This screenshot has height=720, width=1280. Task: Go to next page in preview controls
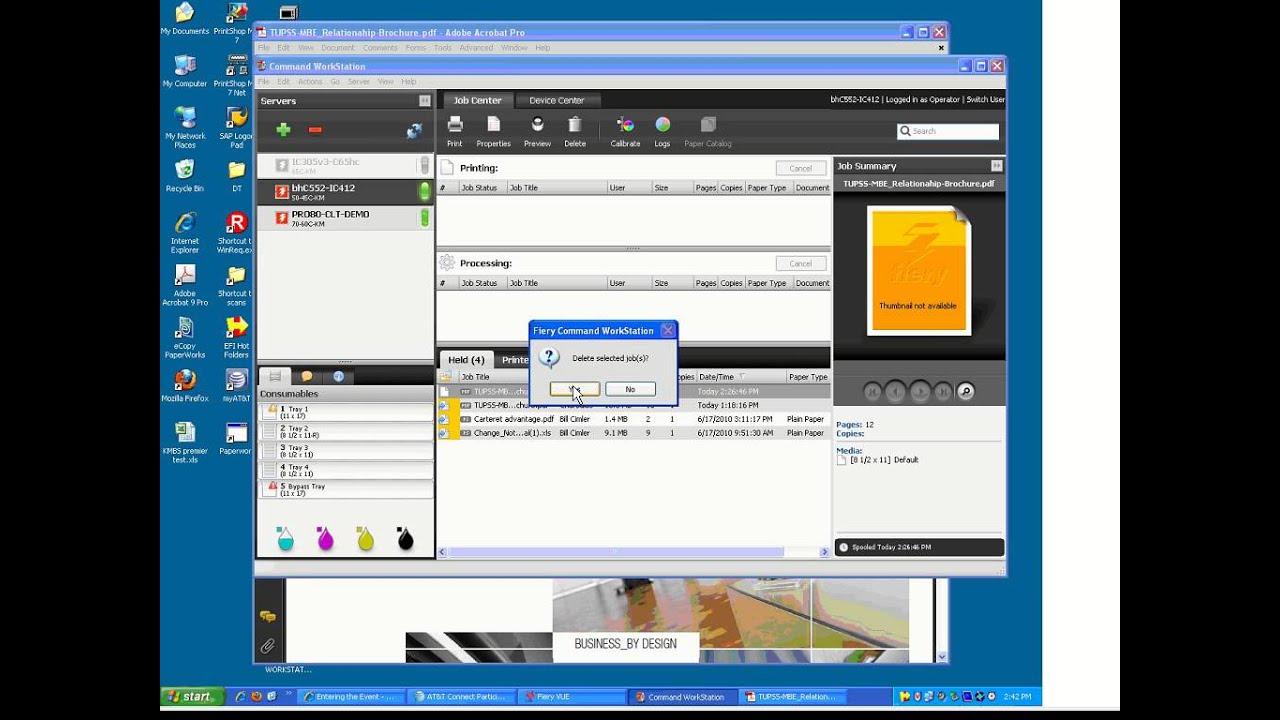tap(920, 392)
